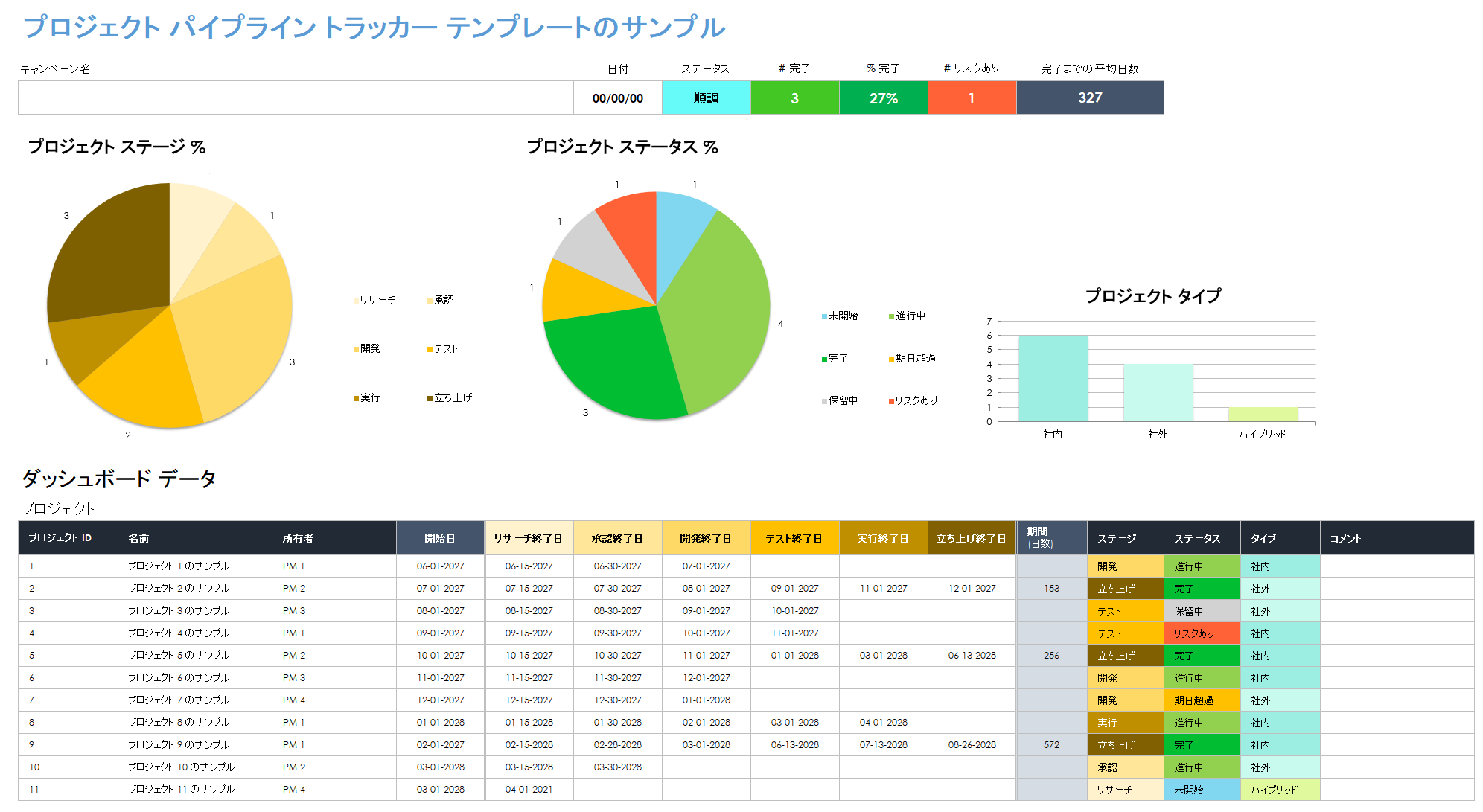Select the プロジェクト ID column header
This screenshot has height=812, width=1483.
(68, 538)
